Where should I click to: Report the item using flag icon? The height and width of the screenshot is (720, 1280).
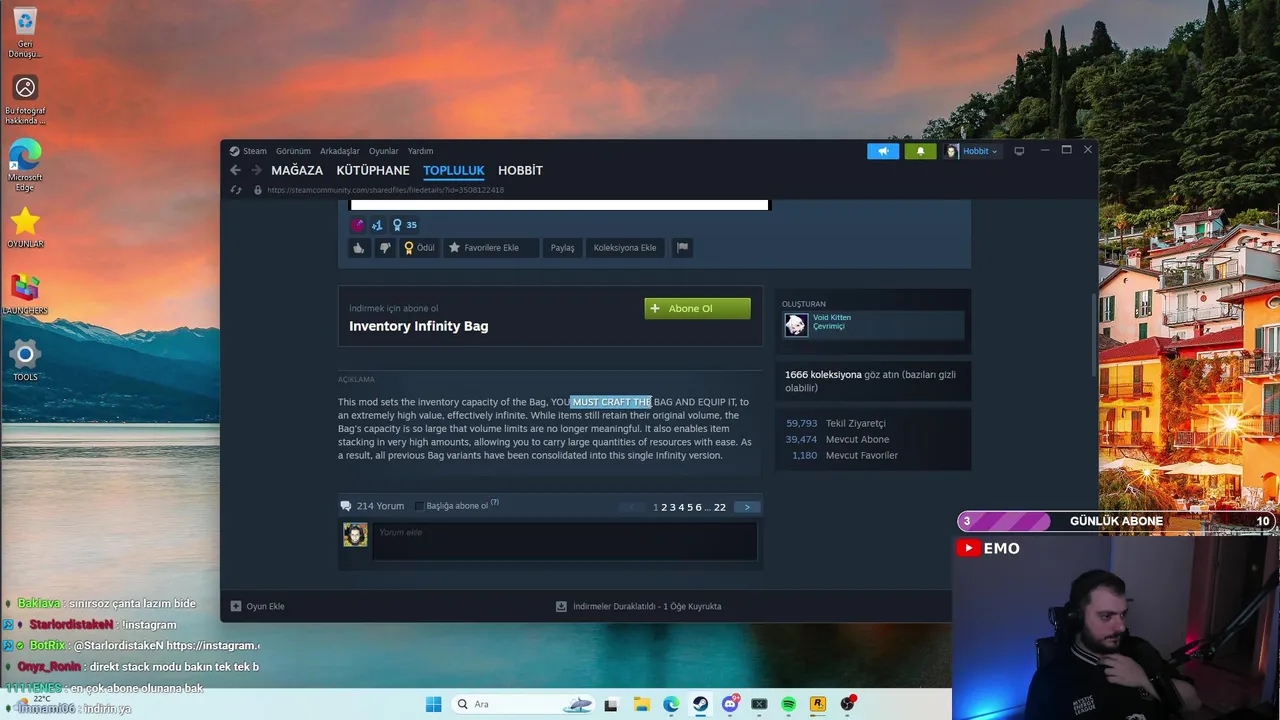[x=682, y=248]
